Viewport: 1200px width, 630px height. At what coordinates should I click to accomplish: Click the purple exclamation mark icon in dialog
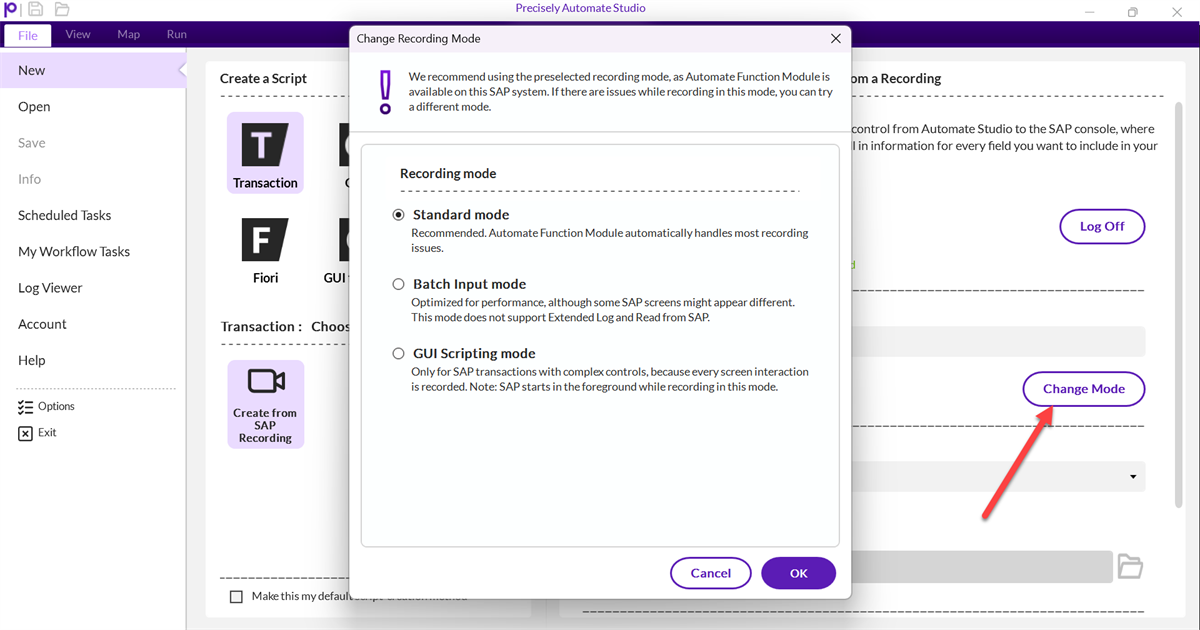click(385, 92)
